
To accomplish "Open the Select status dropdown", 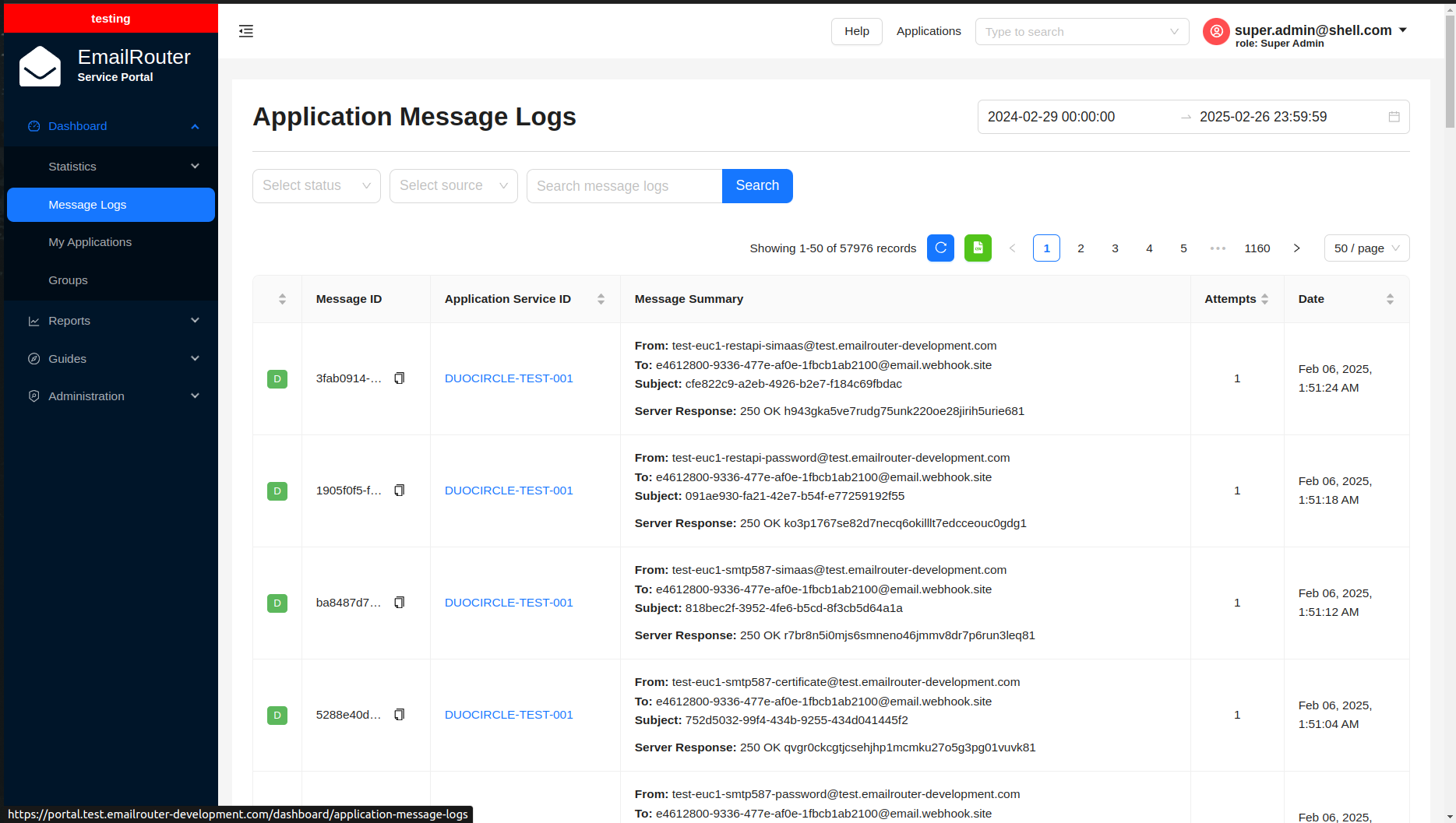I will coord(316,185).
